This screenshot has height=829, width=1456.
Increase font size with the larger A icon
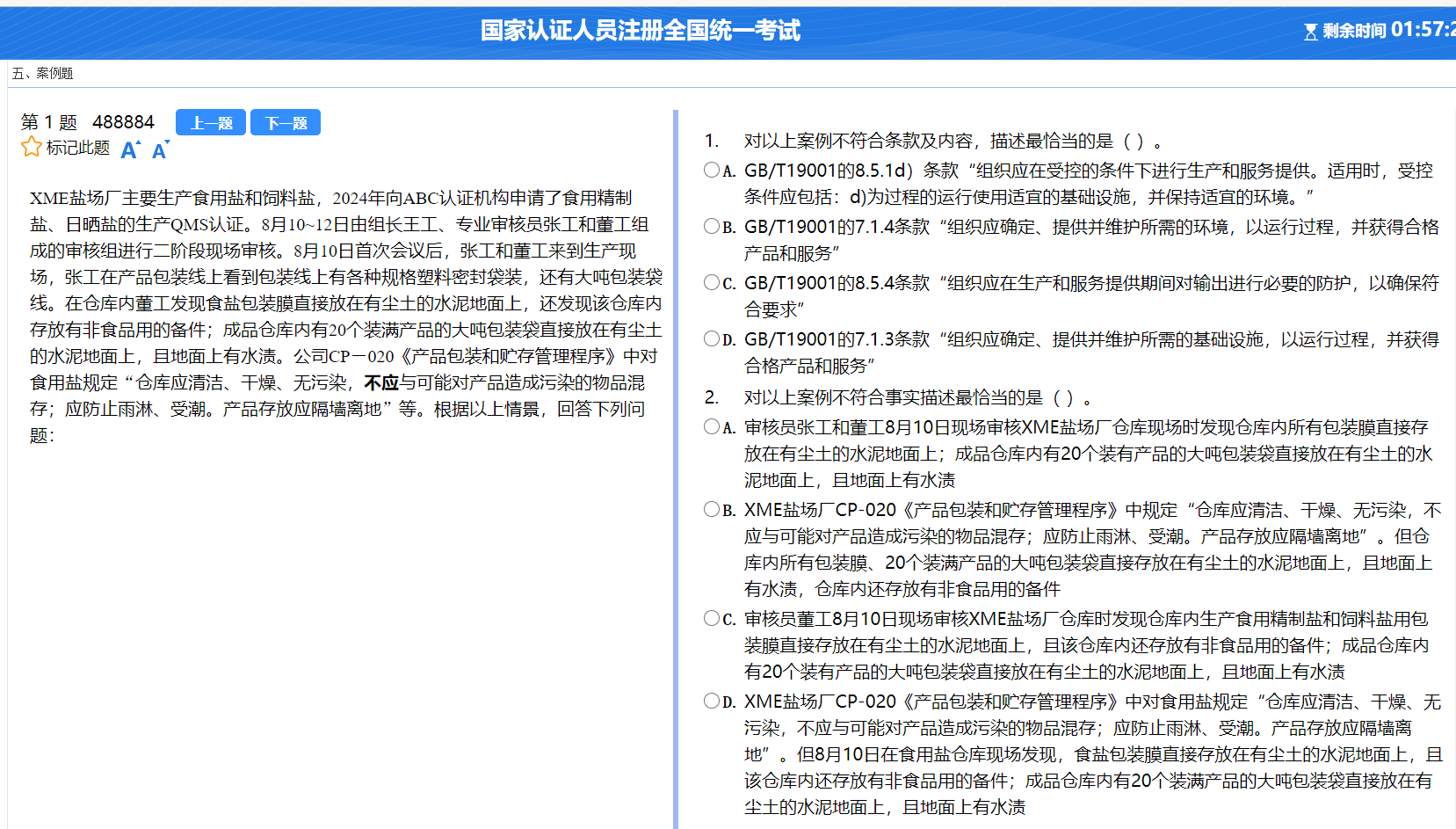coord(130,150)
